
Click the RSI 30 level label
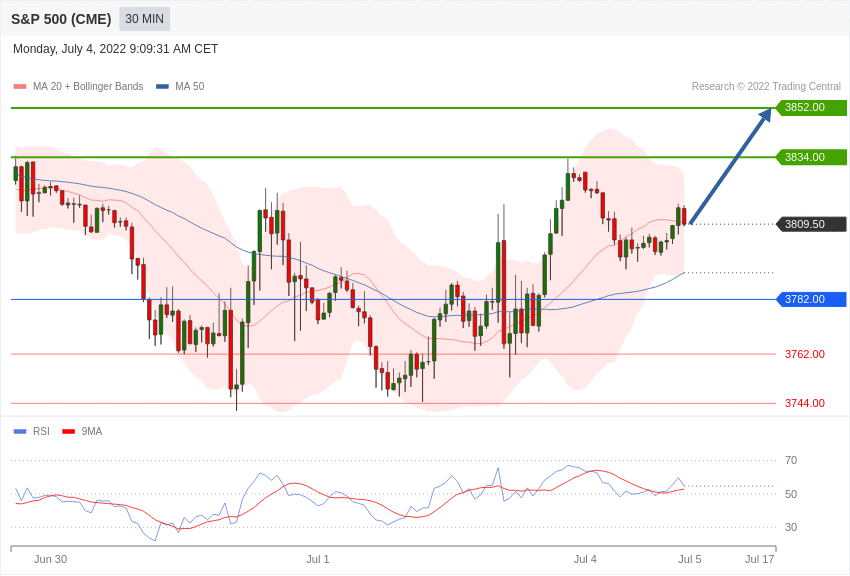pos(791,527)
